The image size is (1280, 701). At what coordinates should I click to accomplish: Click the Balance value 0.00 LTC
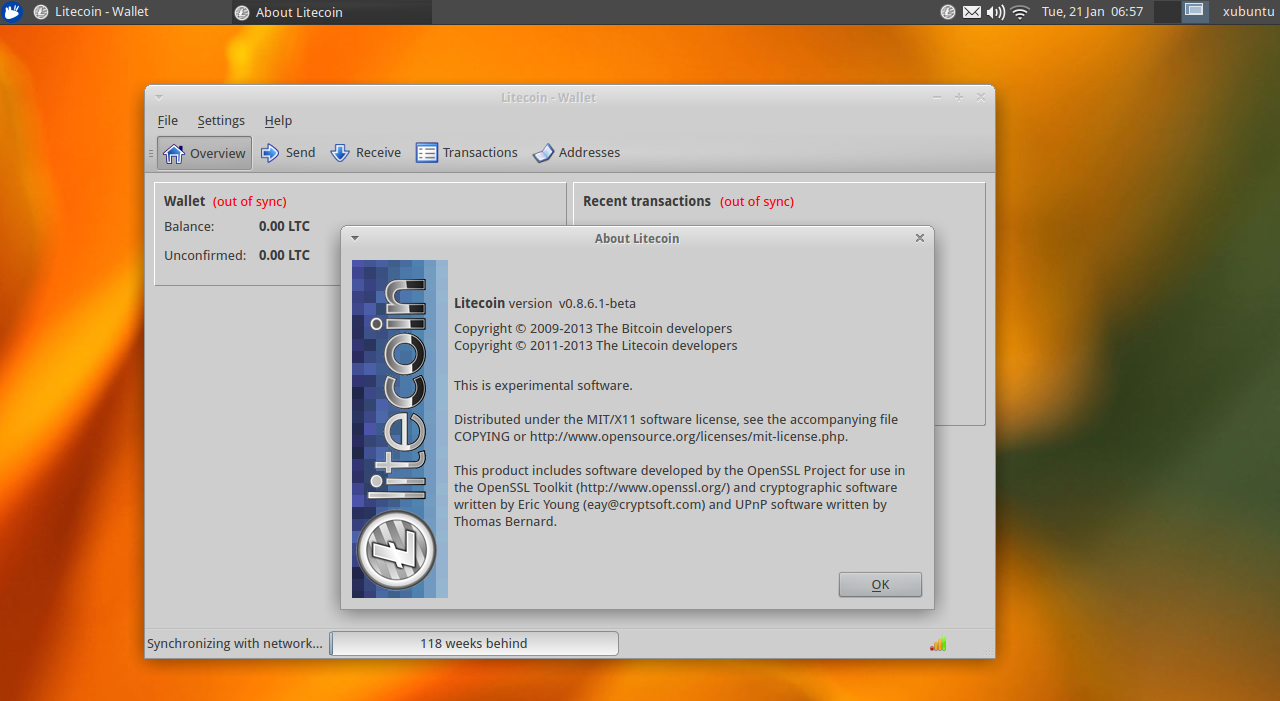click(284, 227)
